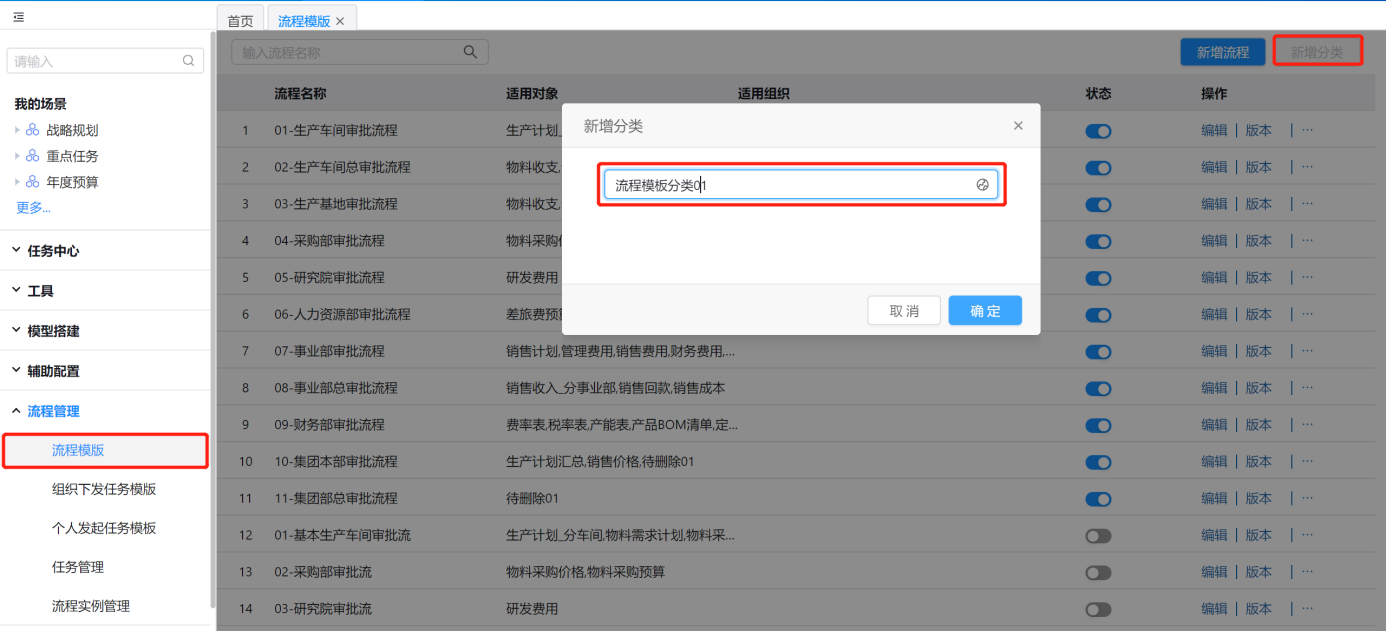
Task: Close the 新增分类 dialog with X icon
Action: pos(1018,126)
